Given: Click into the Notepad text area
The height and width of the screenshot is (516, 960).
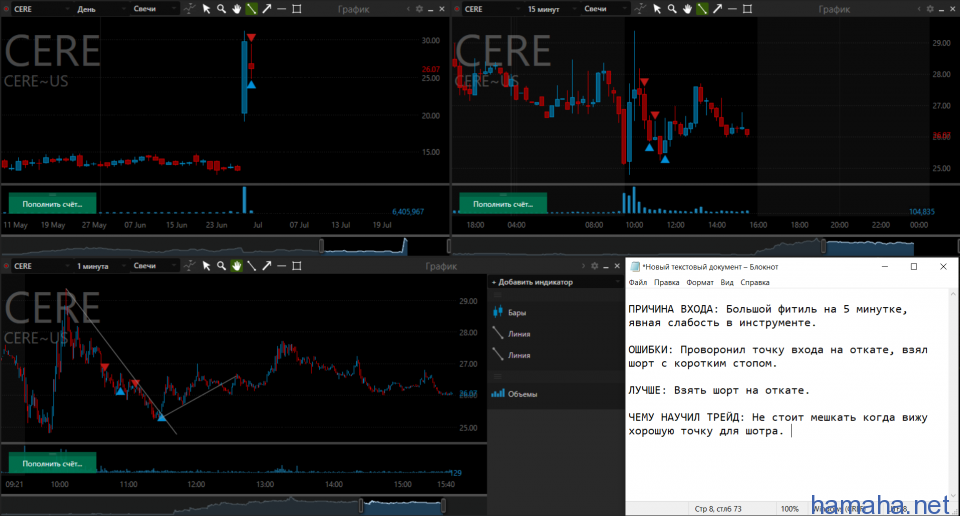Looking at the screenshot, I should click(787, 397).
